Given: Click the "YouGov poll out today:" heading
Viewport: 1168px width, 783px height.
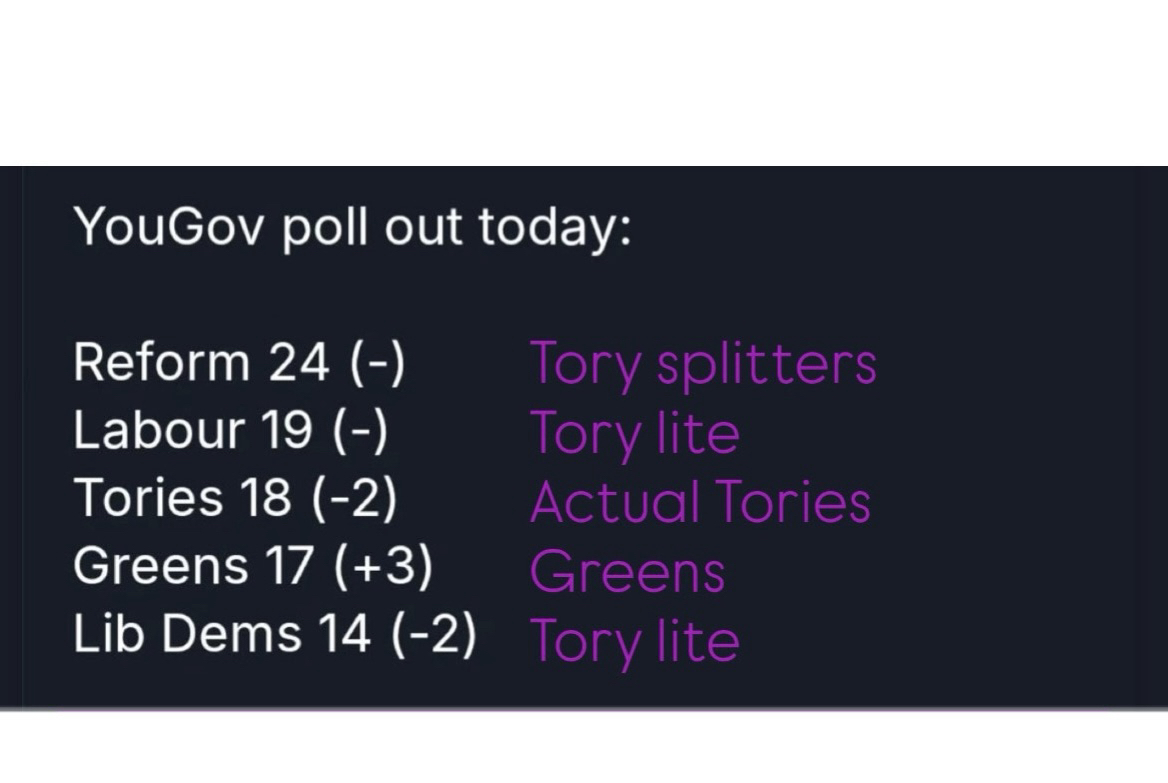Looking at the screenshot, I should click(352, 226).
